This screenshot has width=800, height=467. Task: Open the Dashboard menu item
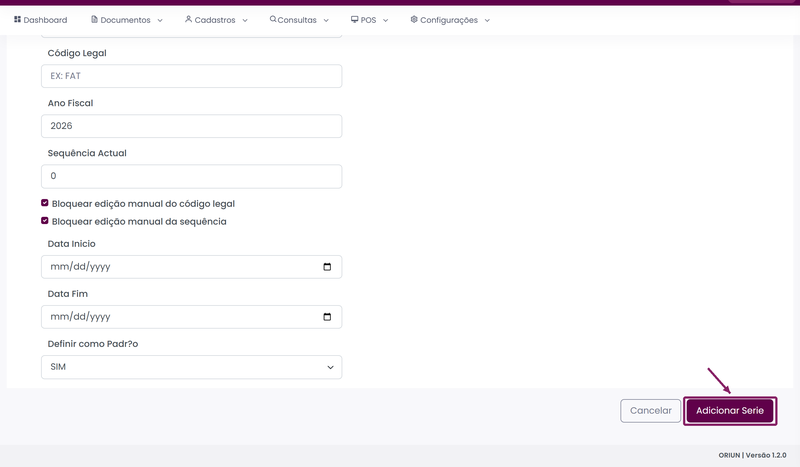(40, 20)
